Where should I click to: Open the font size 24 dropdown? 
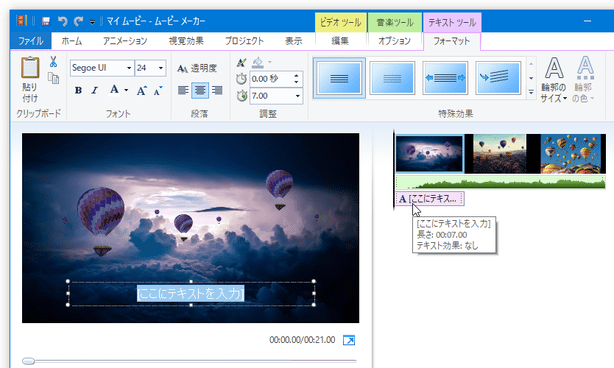(x=161, y=68)
